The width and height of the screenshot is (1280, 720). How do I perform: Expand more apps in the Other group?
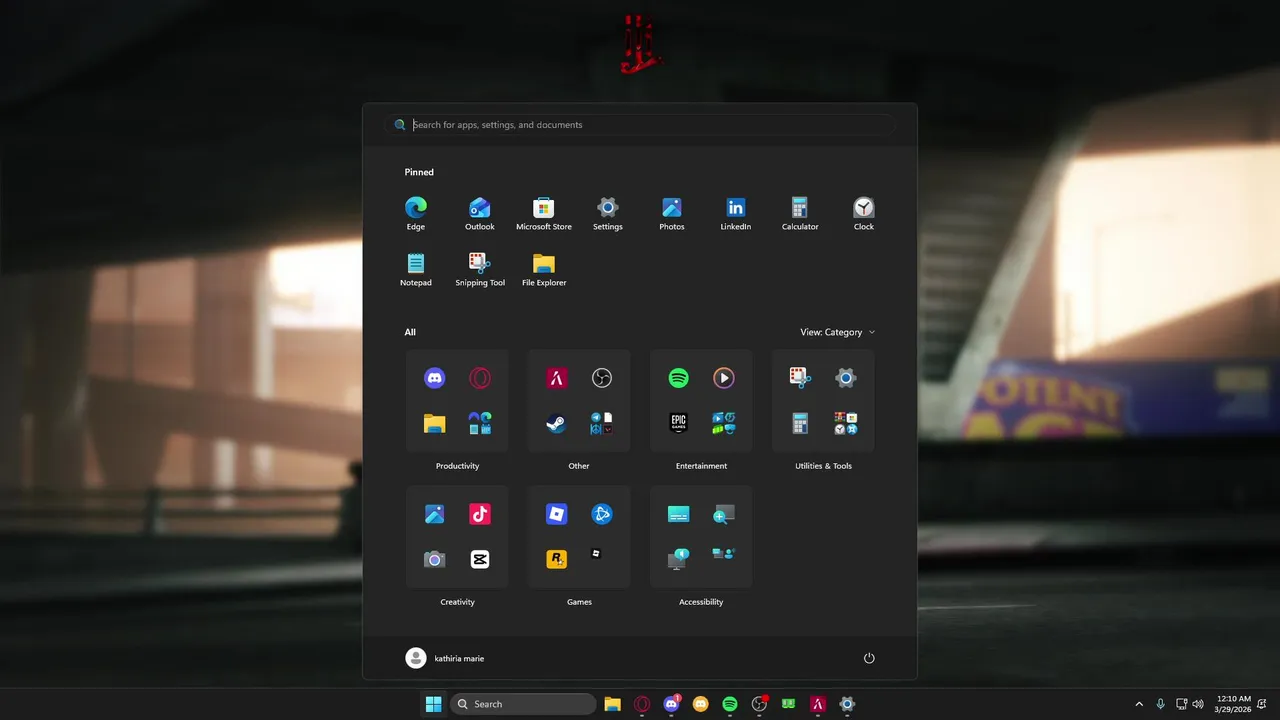click(x=602, y=423)
